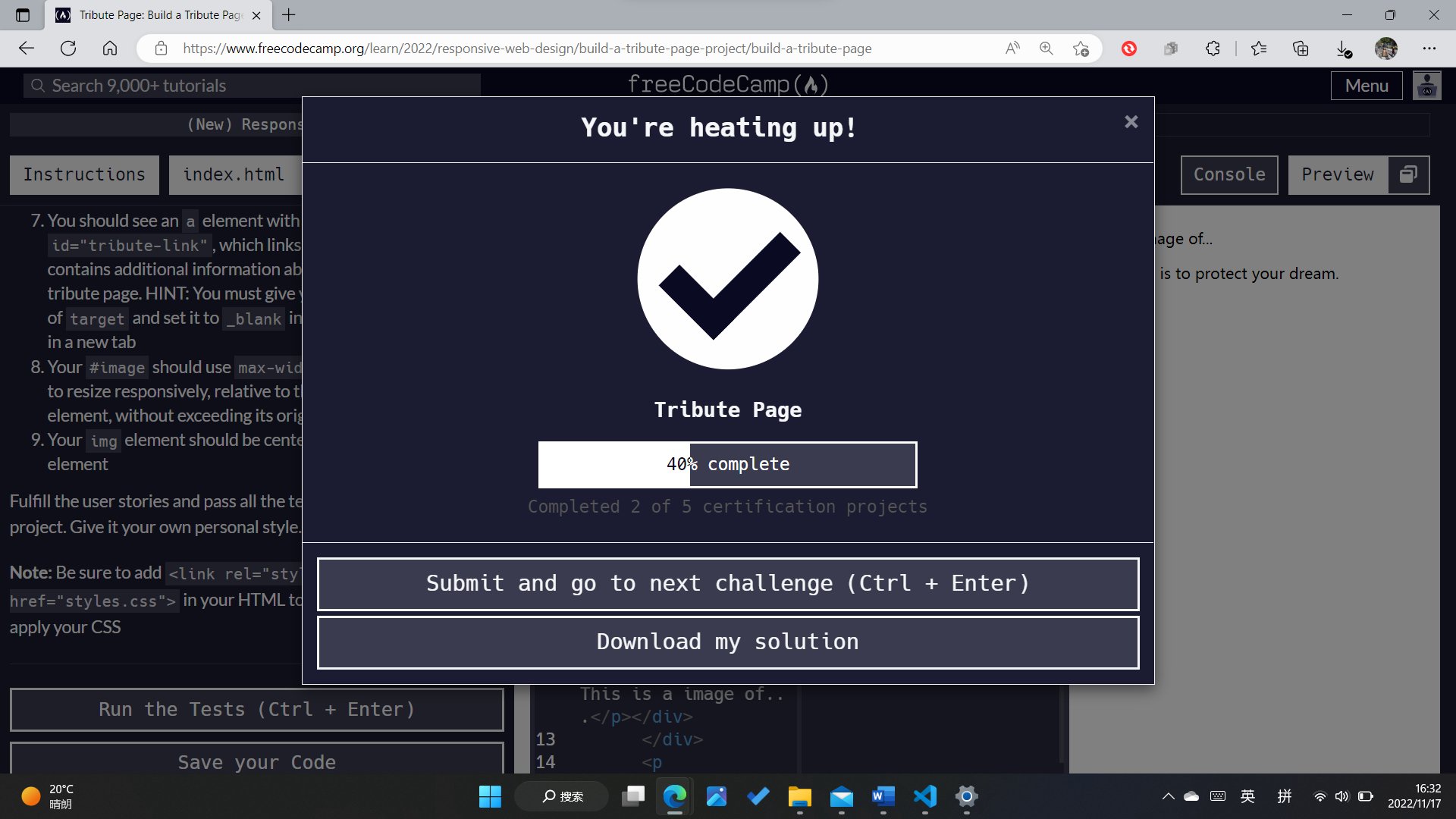Open the Collections icon in browser toolbar
Screen dimensions: 1456x819
1301,48
